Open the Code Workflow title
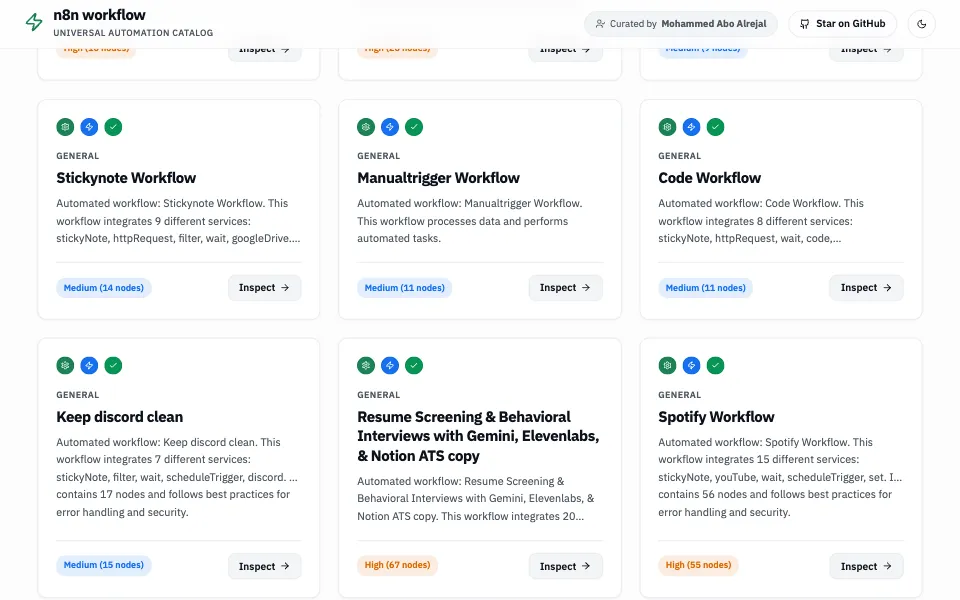This screenshot has height=600, width=960. click(710, 178)
